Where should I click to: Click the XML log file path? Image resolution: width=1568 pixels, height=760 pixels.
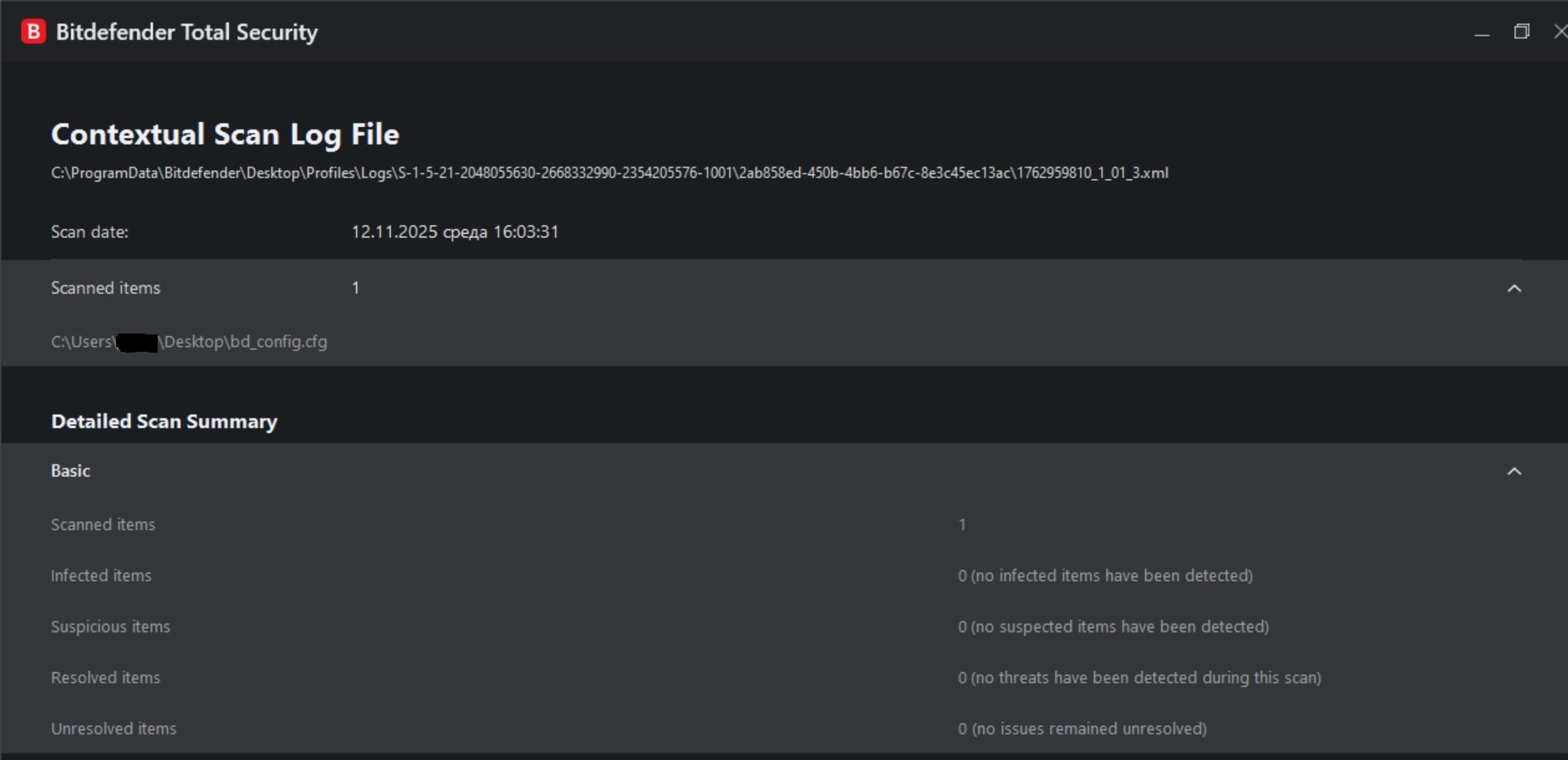(x=609, y=173)
